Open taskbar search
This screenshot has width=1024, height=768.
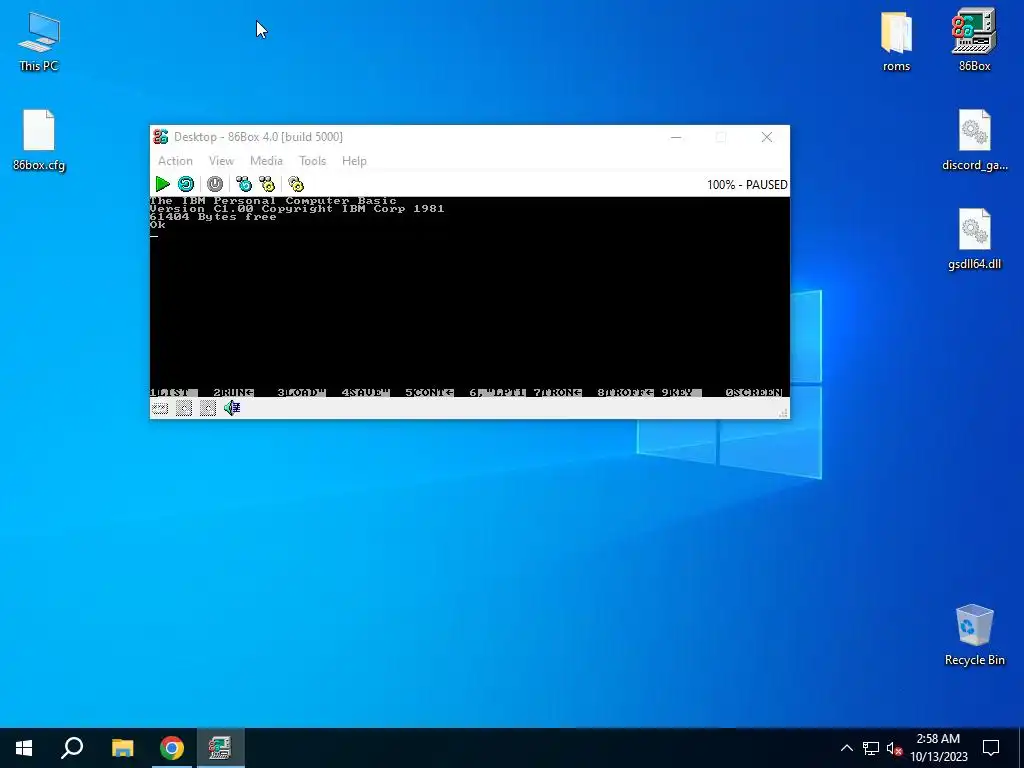click(72, 748)
